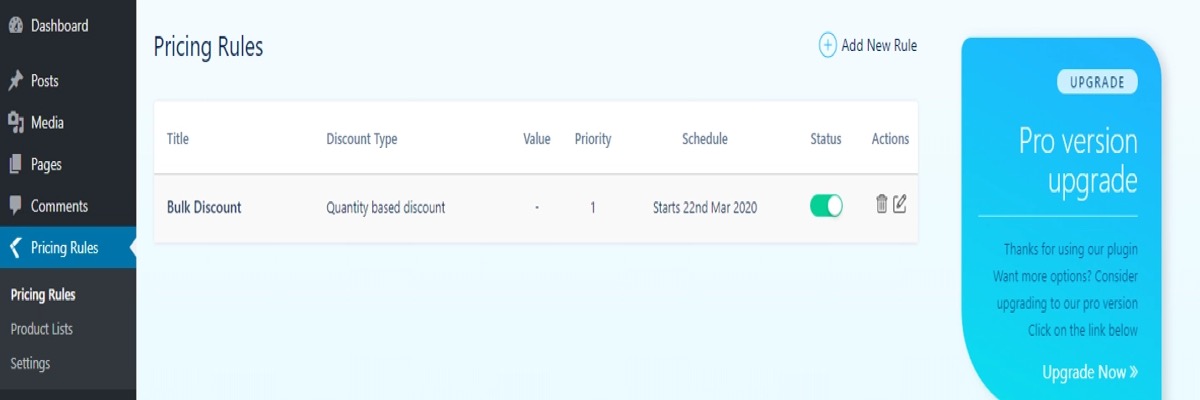Click the Dashboard gauge icon

tap(15, 26)
